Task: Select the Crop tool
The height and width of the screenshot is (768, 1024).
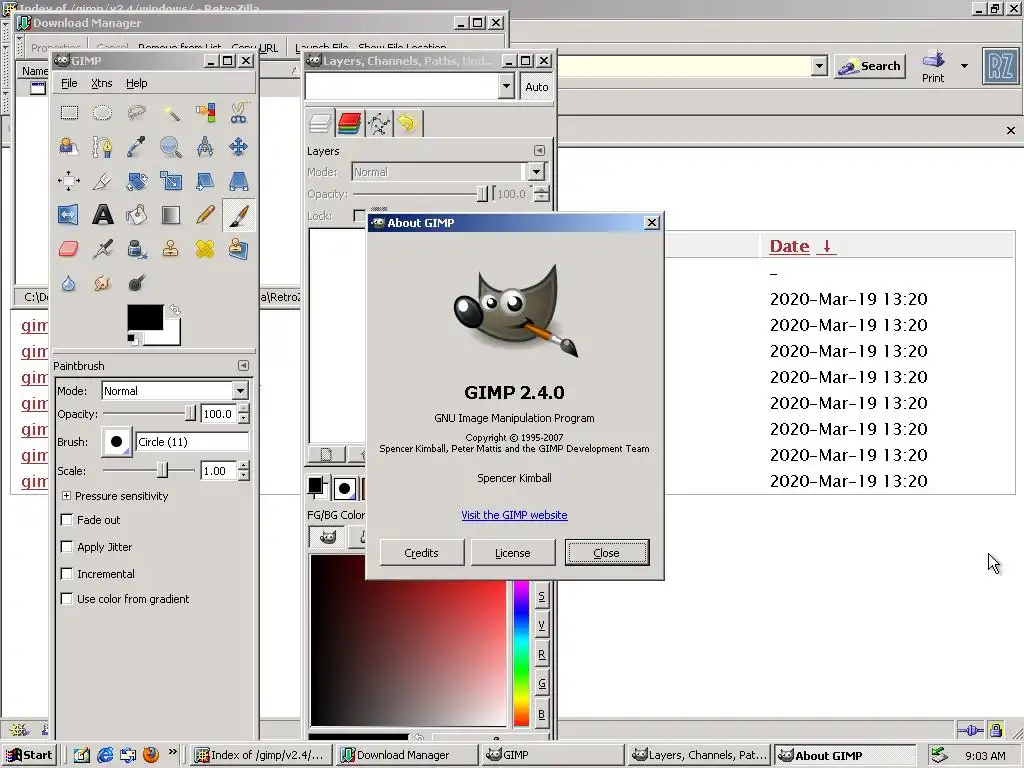Action: (x=103, y=181)
